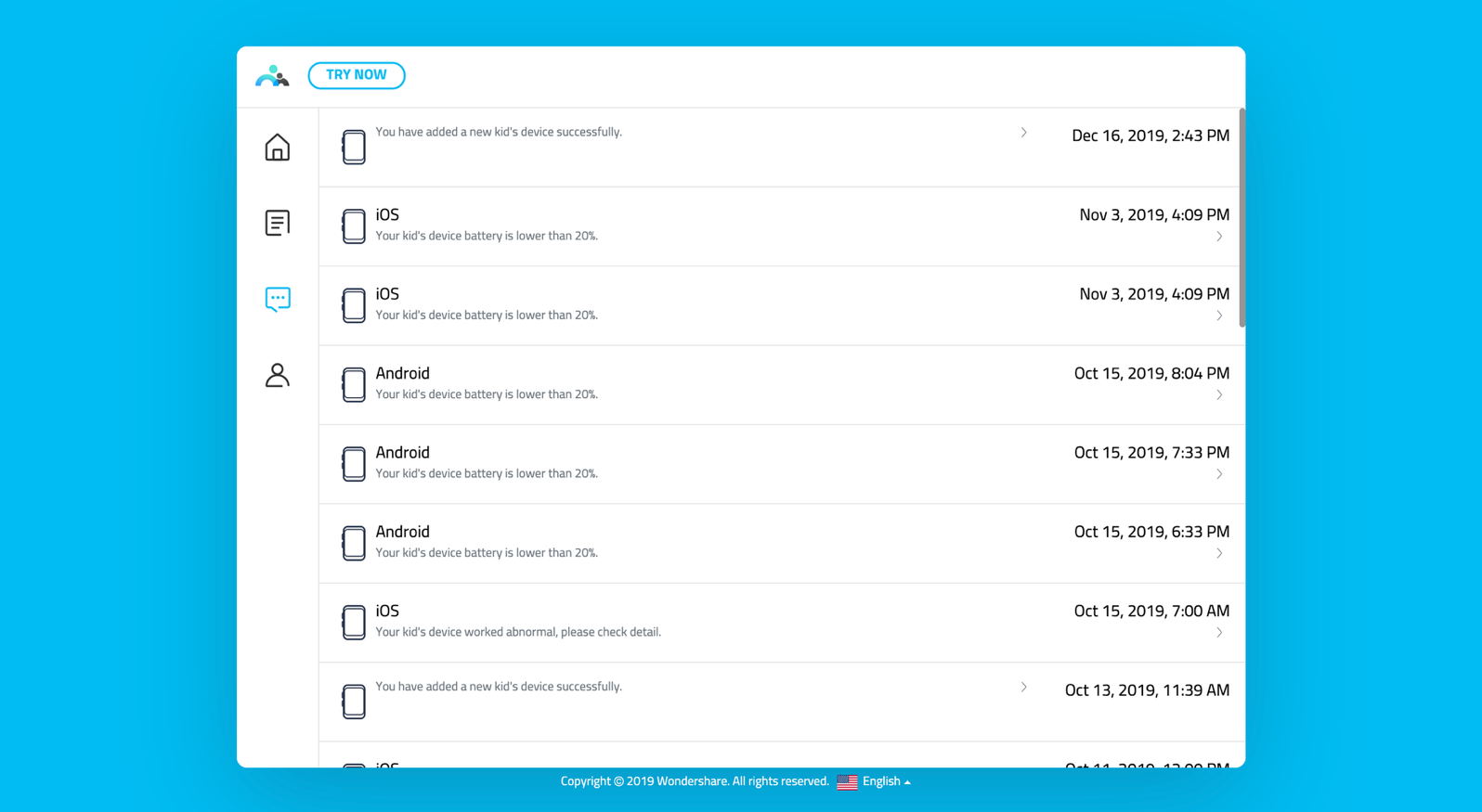1482x812 pixels.
Task: Click device icon for Oct 15 8:04 PM Android alert
Action: coord(354,384)
